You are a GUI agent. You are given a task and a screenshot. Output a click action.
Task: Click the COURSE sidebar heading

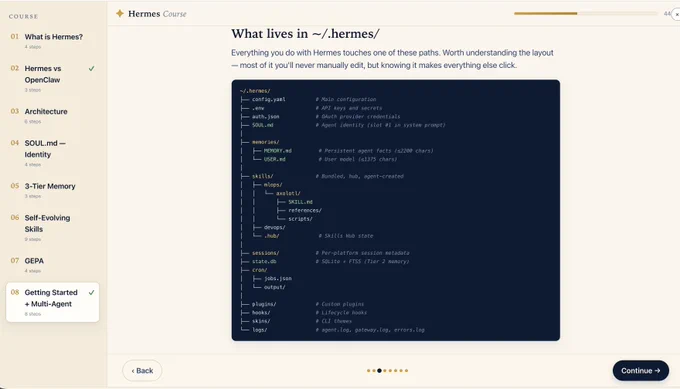(23, 16)
